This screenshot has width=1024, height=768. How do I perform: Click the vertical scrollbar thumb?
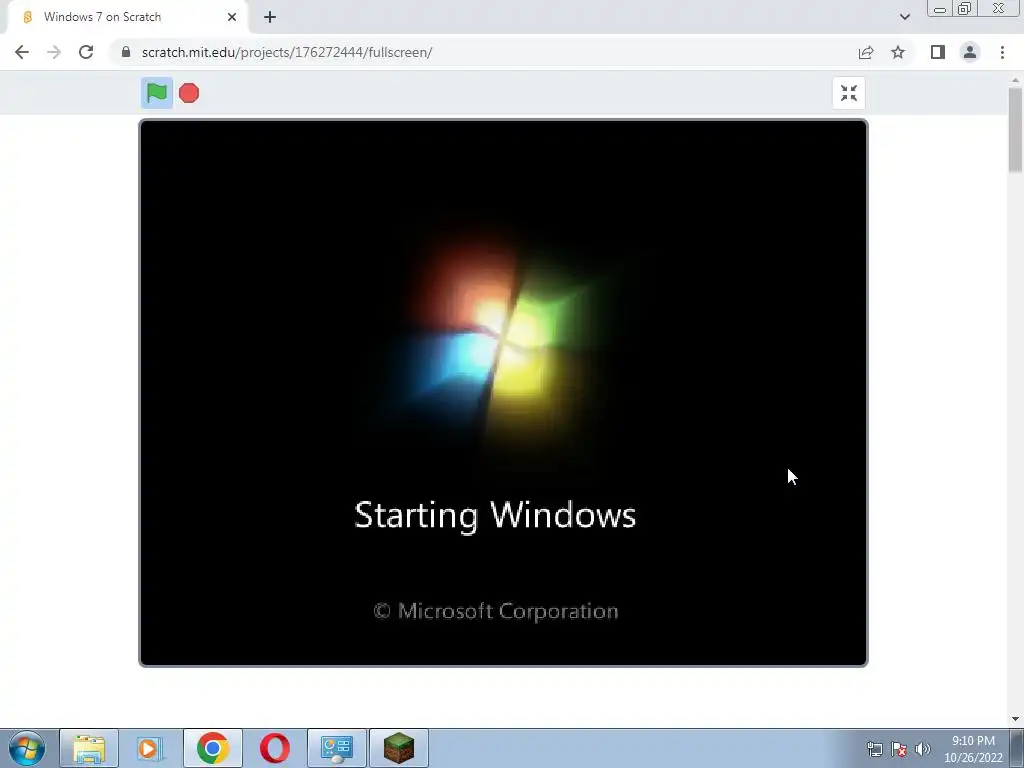1015,129
